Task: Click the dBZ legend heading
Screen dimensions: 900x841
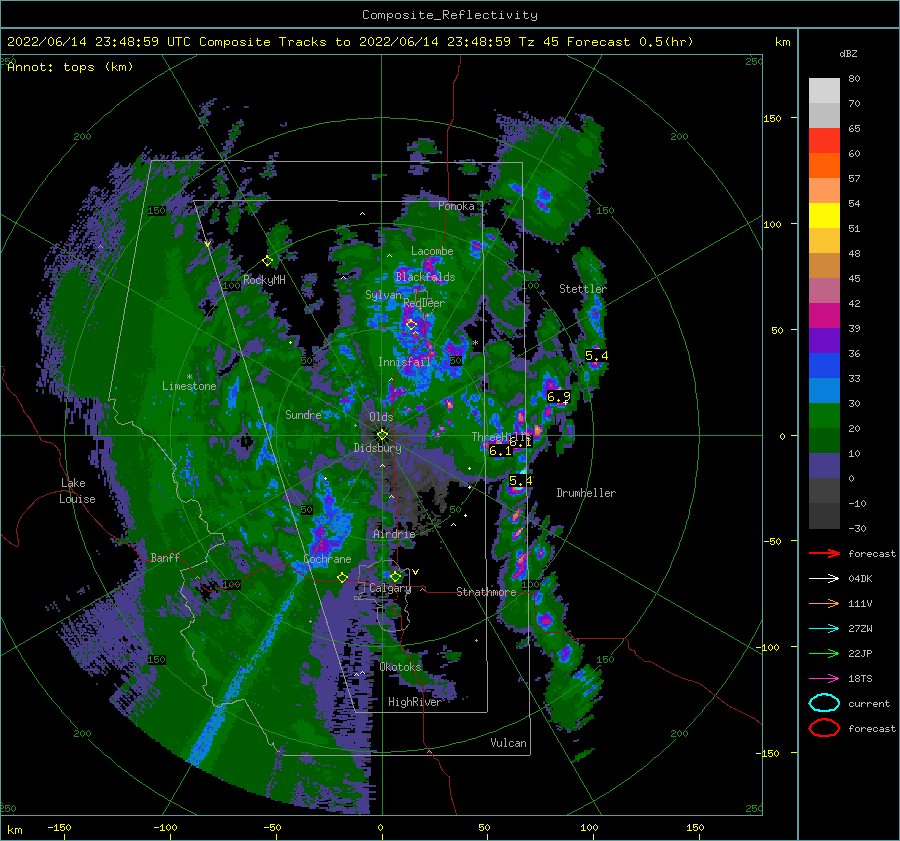Action: pyautogui.click(x=848, y=54)
